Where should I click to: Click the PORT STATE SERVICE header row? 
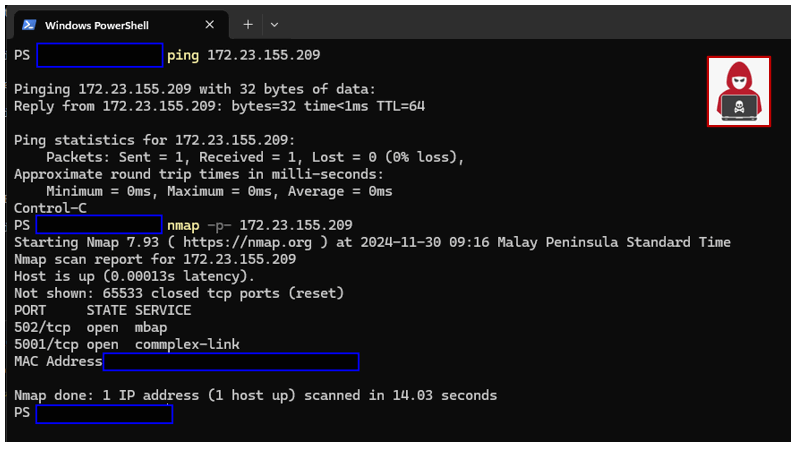(103, 310)
